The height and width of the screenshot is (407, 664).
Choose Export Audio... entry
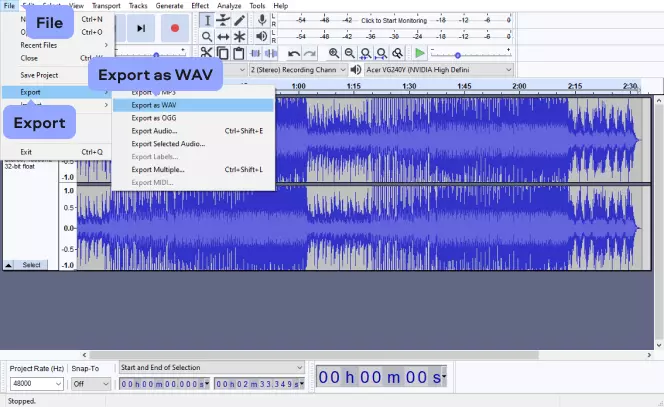pos(193,131)
